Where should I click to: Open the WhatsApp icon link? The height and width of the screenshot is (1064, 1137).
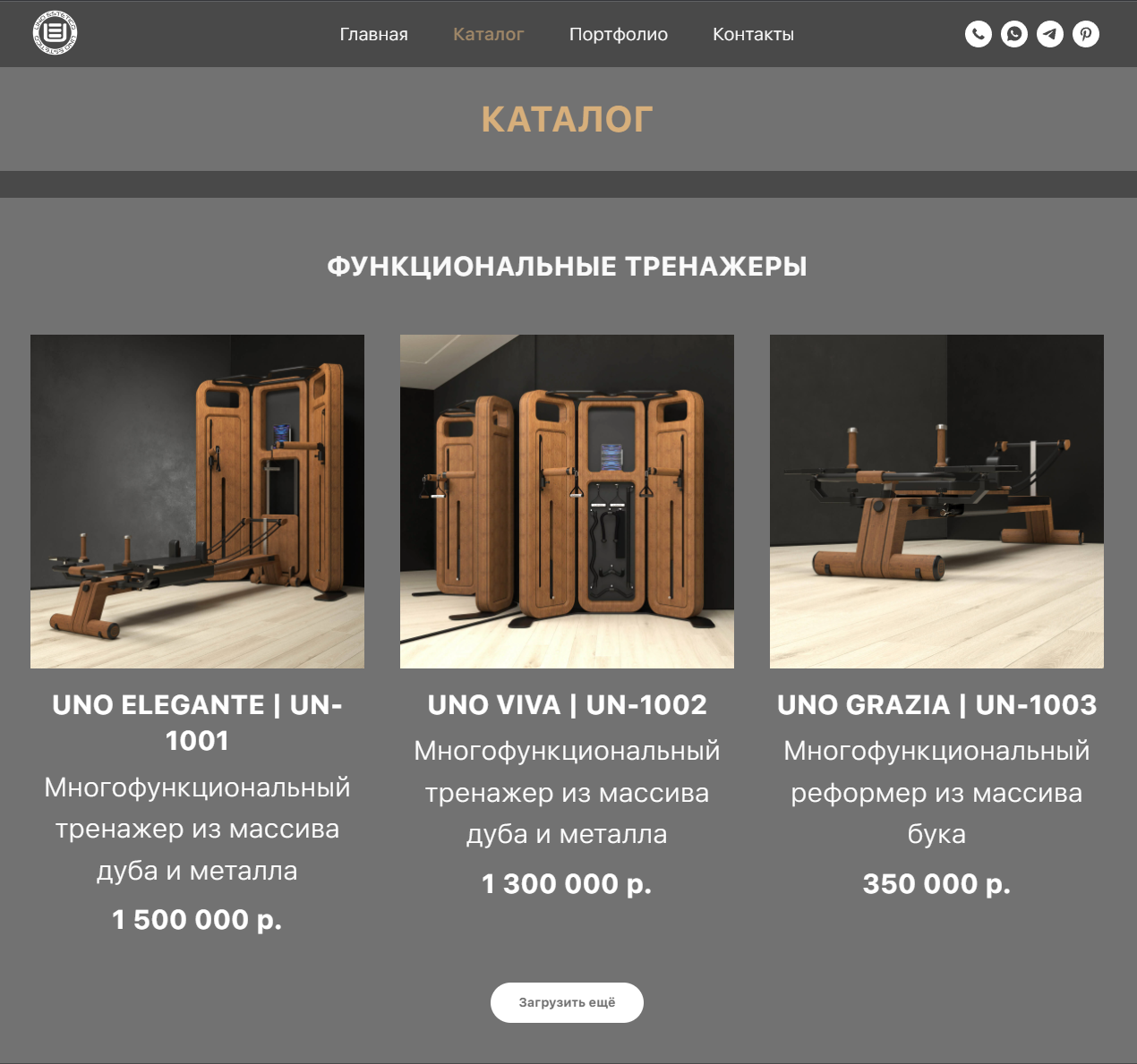click(1014, 34)
